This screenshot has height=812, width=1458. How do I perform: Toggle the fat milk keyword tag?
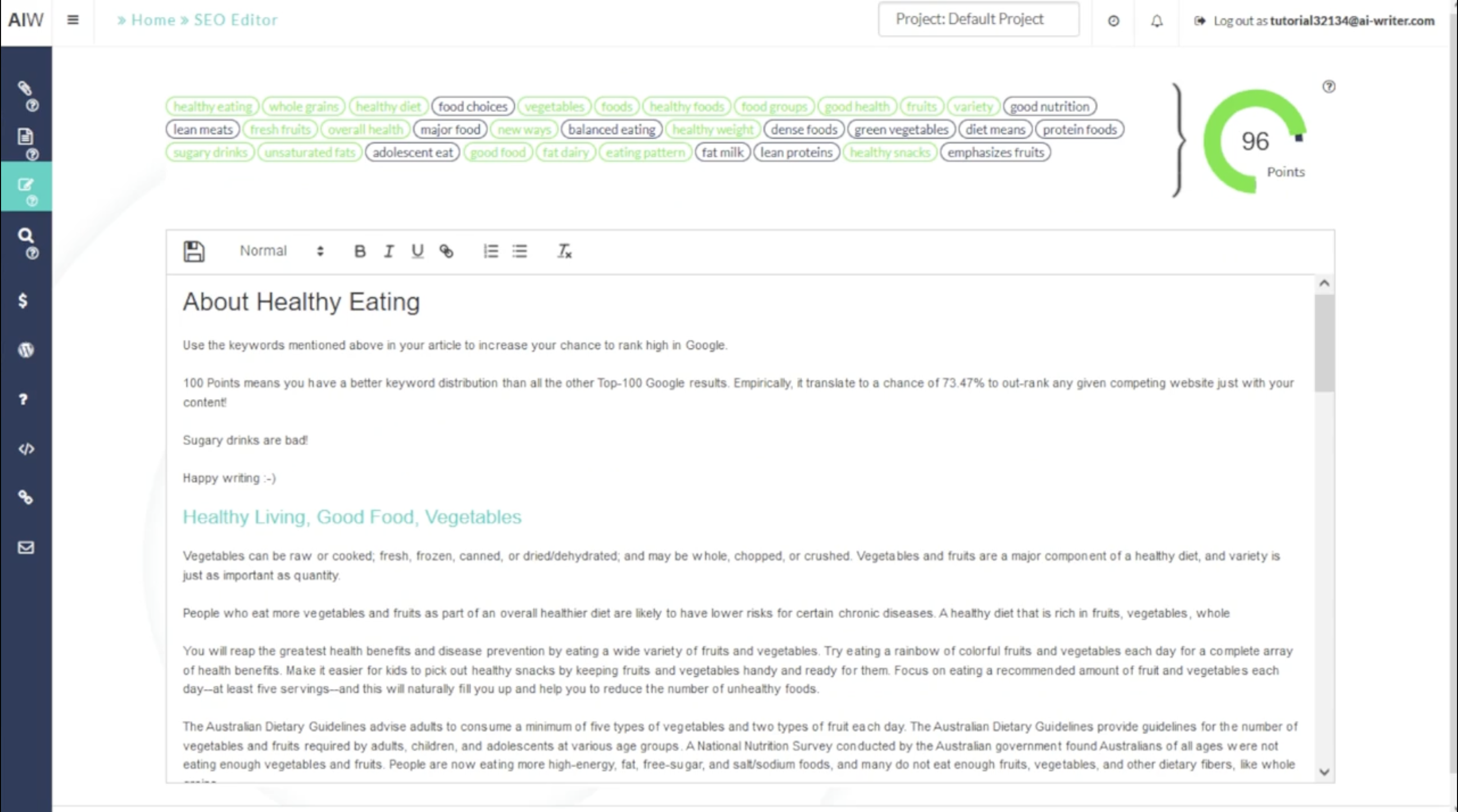click(x=723, y=152)
